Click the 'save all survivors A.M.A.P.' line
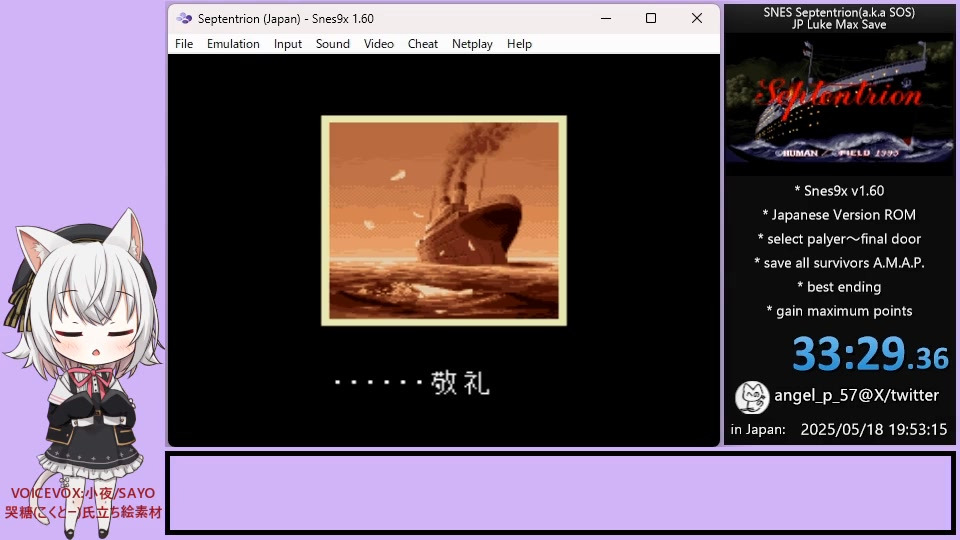The height and width of the screenshot is (540, 960). coord(839,263)
